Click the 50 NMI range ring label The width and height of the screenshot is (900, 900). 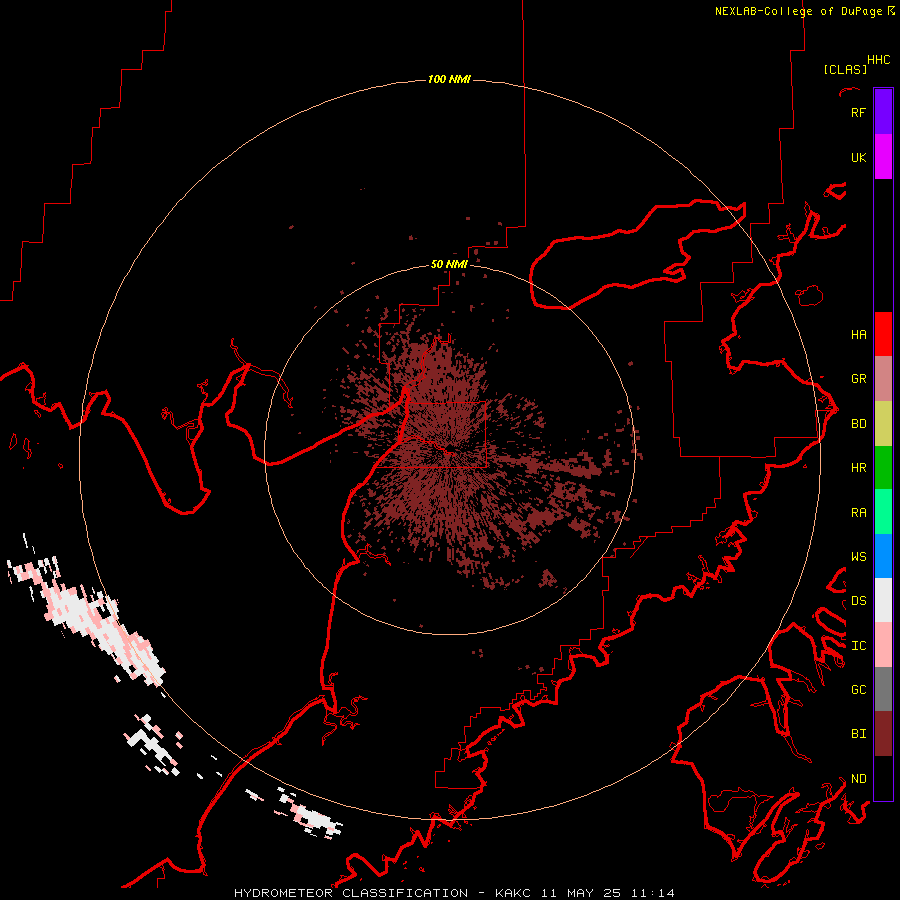pyautogui.click(x=449, y=264)
